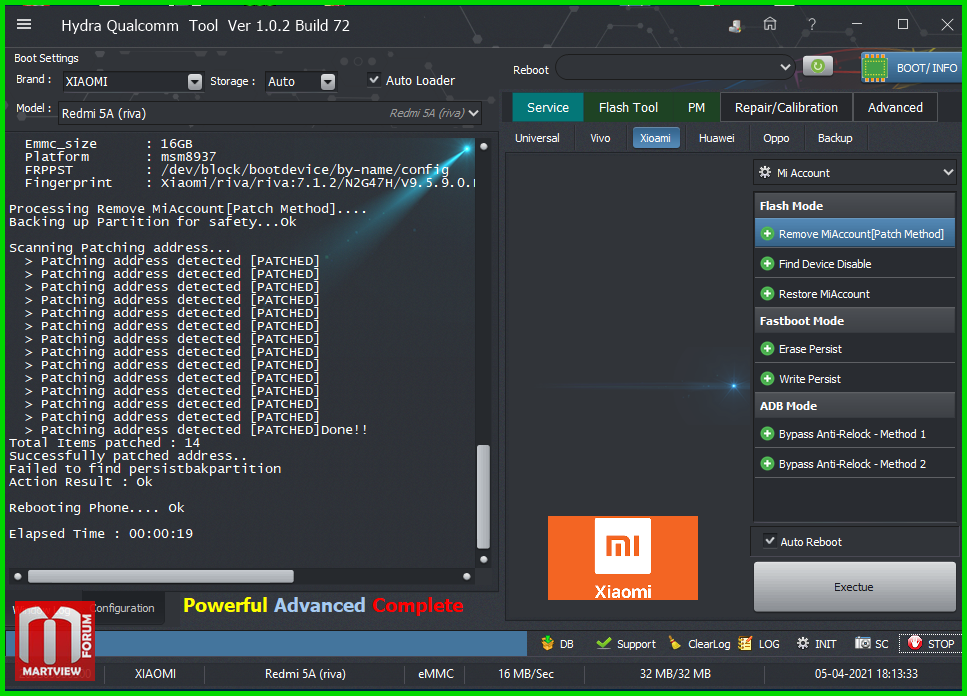The width and height of the screenshot is (967, 696).
Task: Click the log scroll-right dot button
Action: 467,576
